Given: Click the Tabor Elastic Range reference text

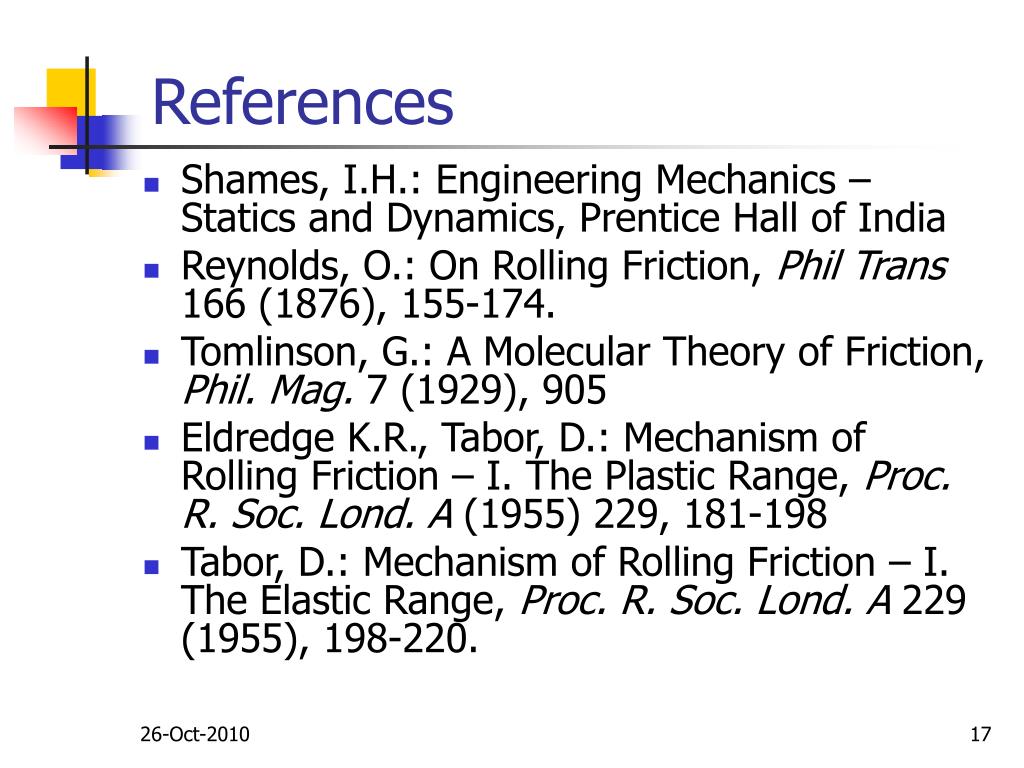Looking at the screenshot, I should pos(573,600).
